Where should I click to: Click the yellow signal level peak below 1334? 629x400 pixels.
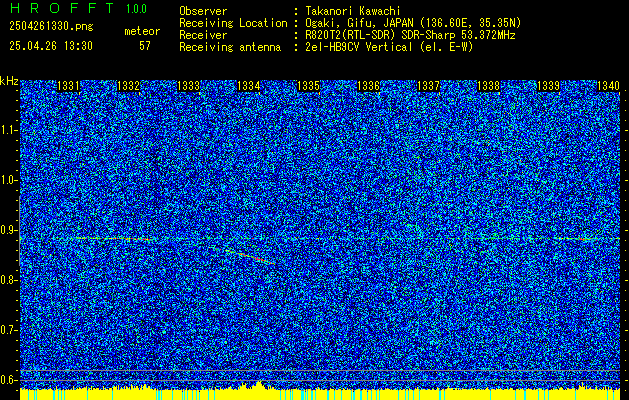[259, 385]
